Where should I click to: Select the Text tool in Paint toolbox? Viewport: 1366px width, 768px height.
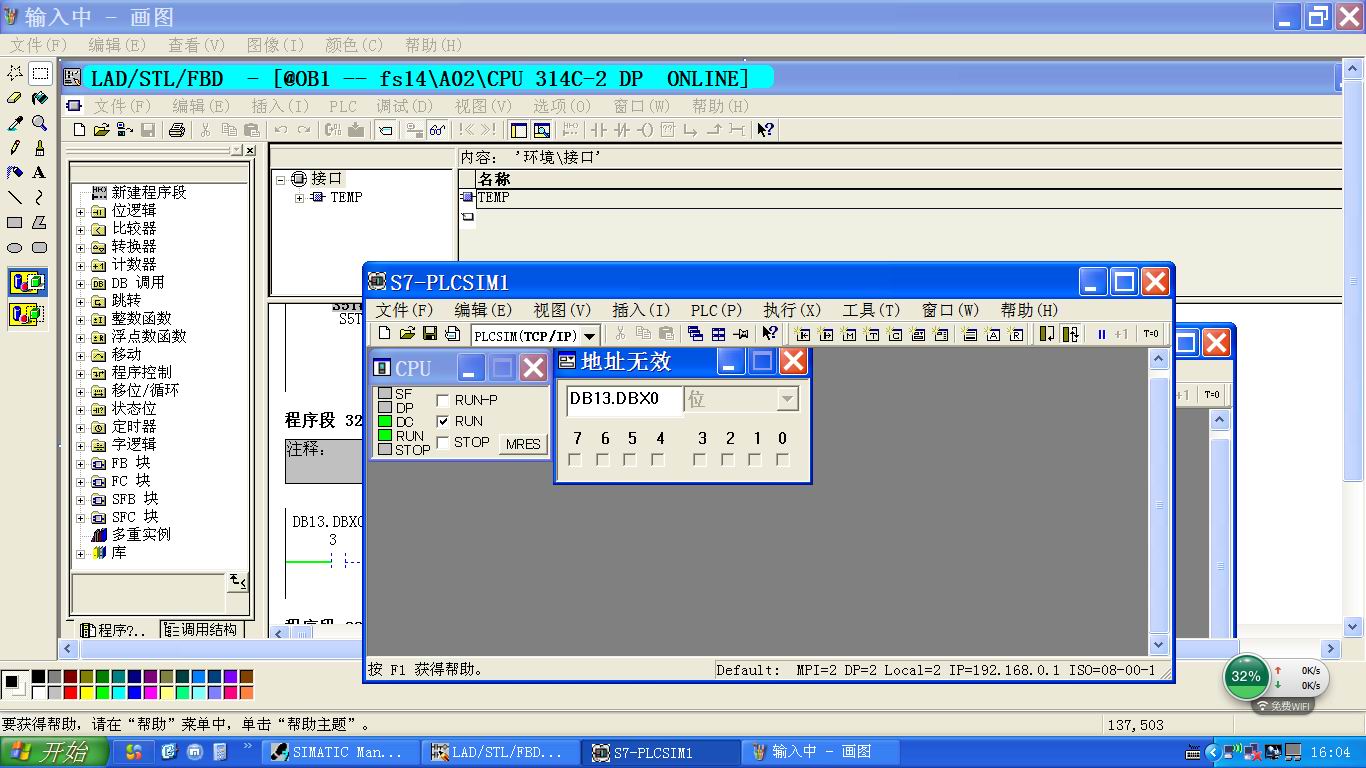click(x=39, y=172)
